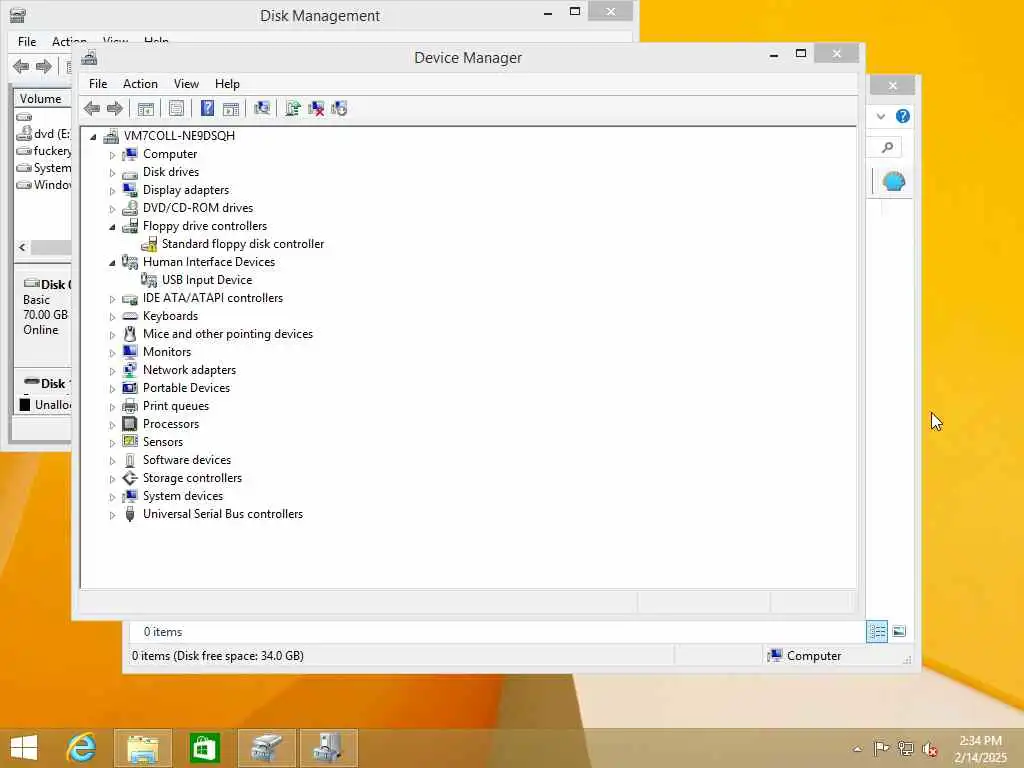The image size is (1024, 768).
Task: Open Device Manager's File menu
Action: 98,84
